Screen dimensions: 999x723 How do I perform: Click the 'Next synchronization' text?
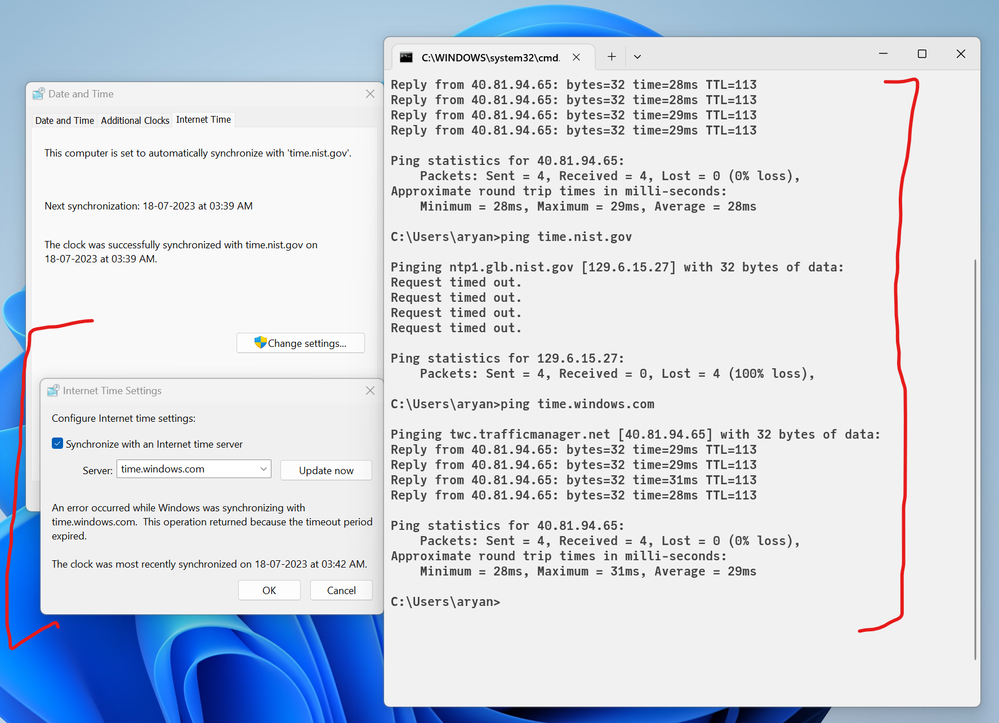[x=148, y=206]
